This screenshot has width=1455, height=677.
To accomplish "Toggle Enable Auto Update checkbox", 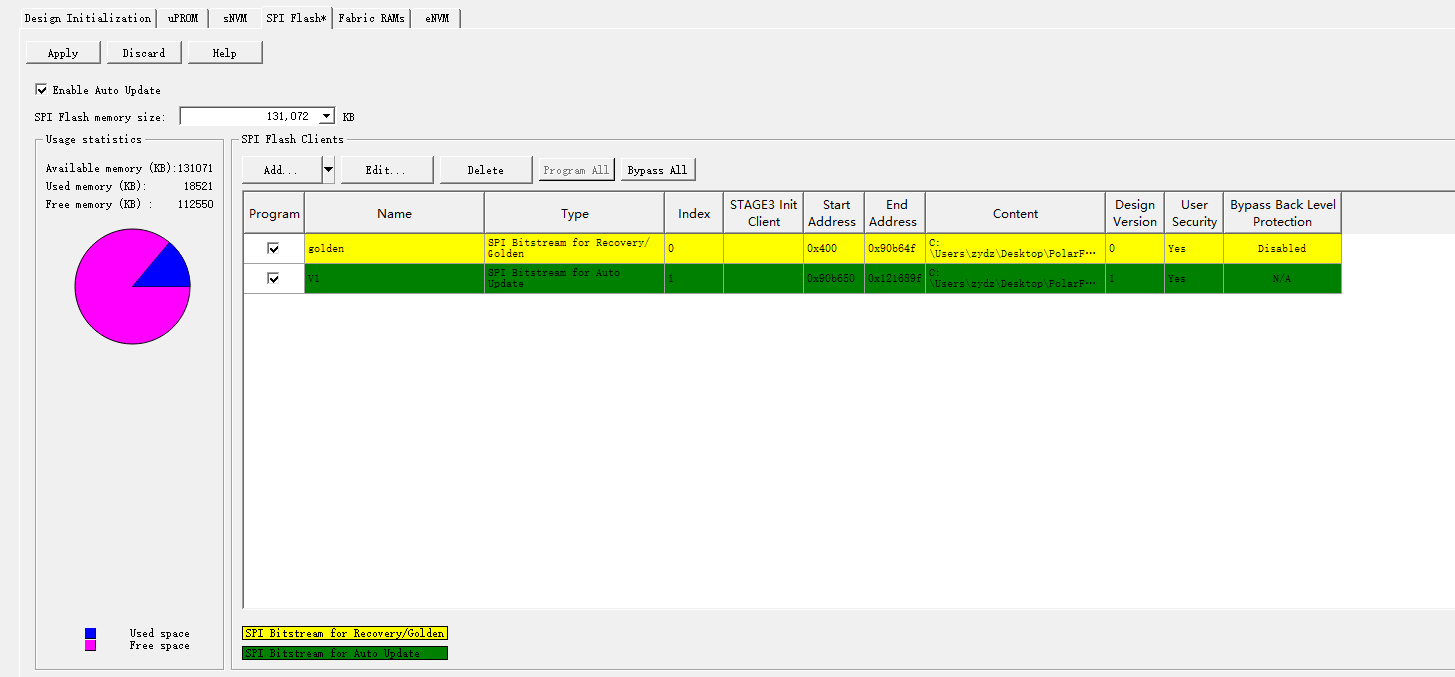I will click(x=41, y=89).
